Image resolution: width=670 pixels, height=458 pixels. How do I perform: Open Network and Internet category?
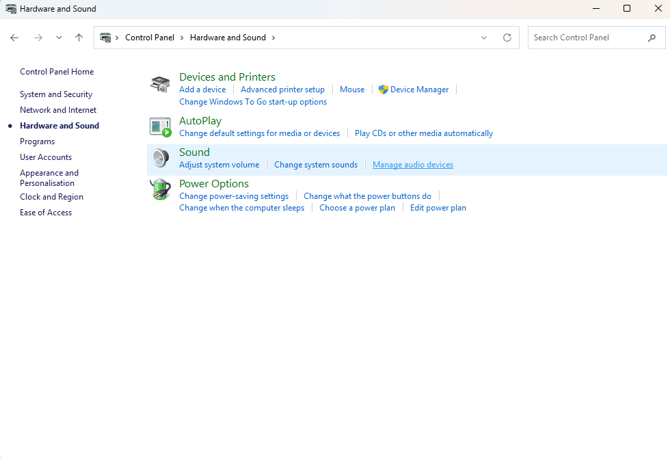(58, 110)
